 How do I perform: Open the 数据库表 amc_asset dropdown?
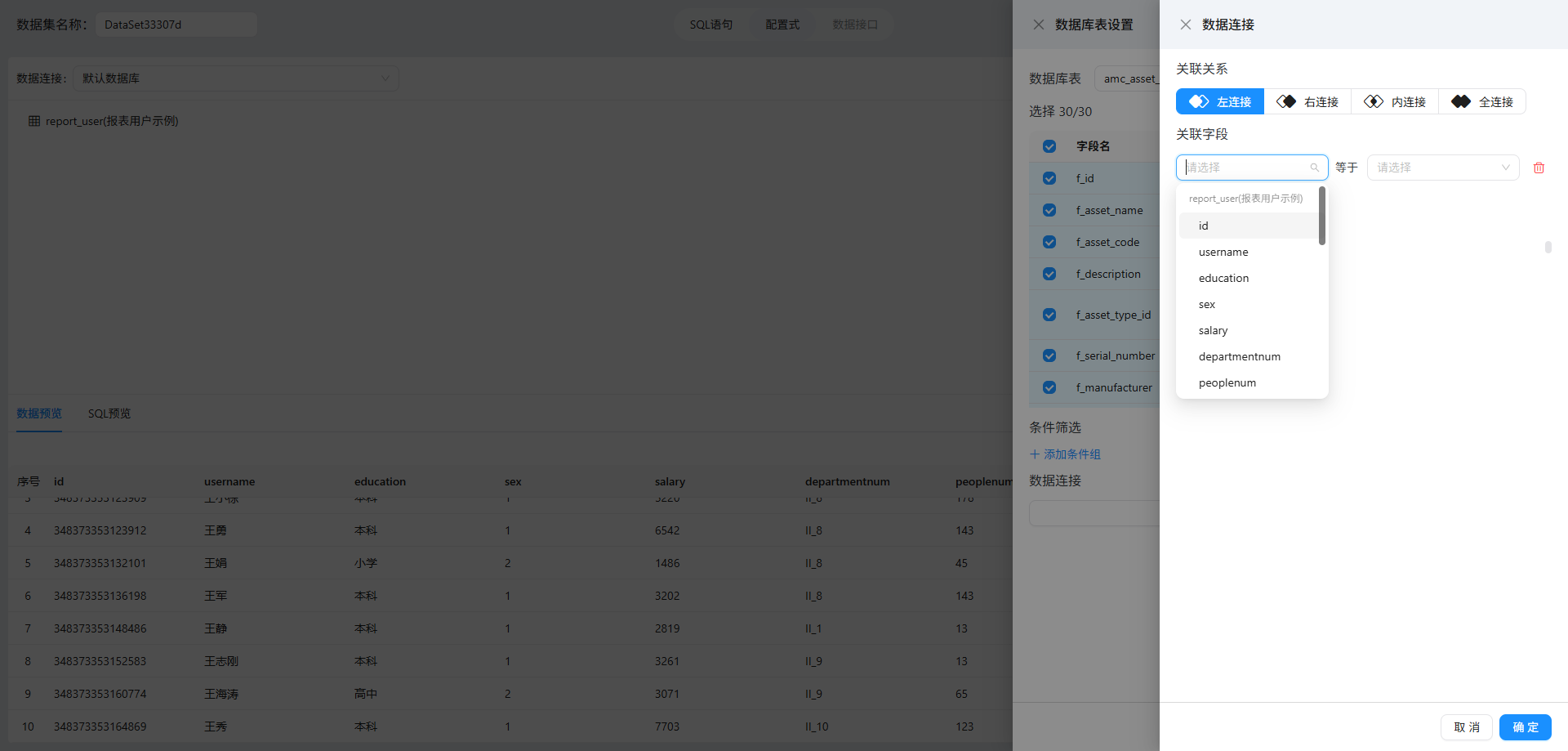(x=1127, y=78)
